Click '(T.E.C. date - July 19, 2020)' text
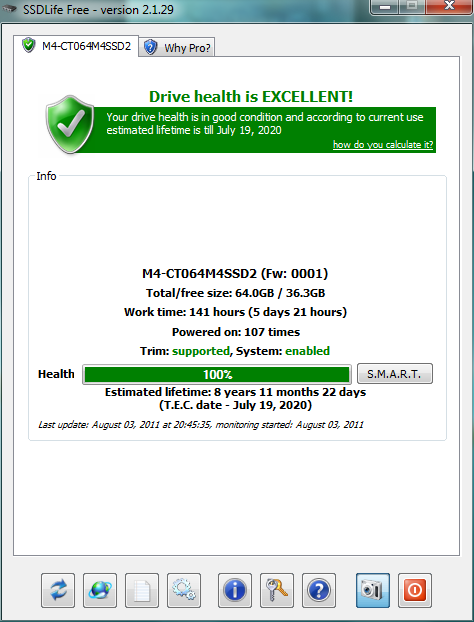This screenshot has height=622, width=474. click(x=236, y=405)
